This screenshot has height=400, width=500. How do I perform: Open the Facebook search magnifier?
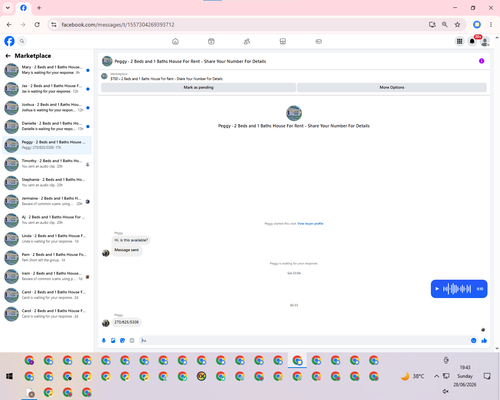point(22,41)
